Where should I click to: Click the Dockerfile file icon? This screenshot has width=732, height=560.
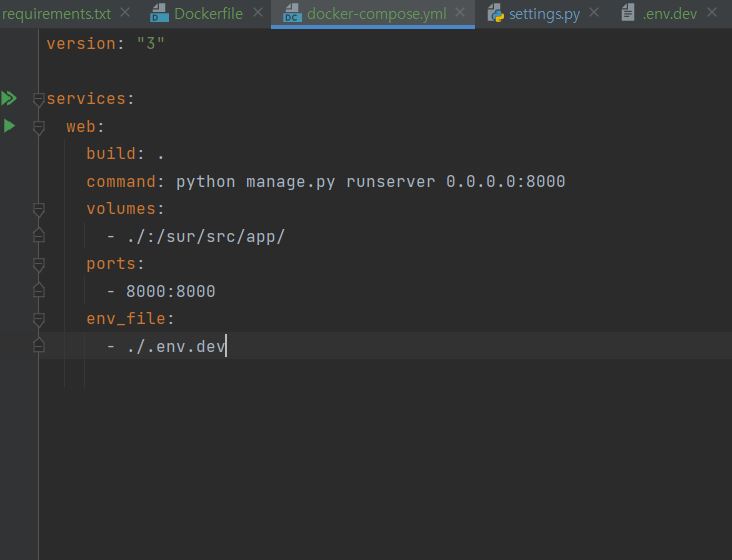159,13
